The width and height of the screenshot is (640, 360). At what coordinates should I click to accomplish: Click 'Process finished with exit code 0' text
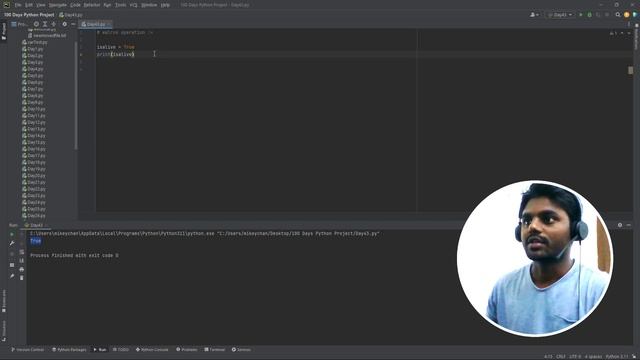[x=74, y=256]
